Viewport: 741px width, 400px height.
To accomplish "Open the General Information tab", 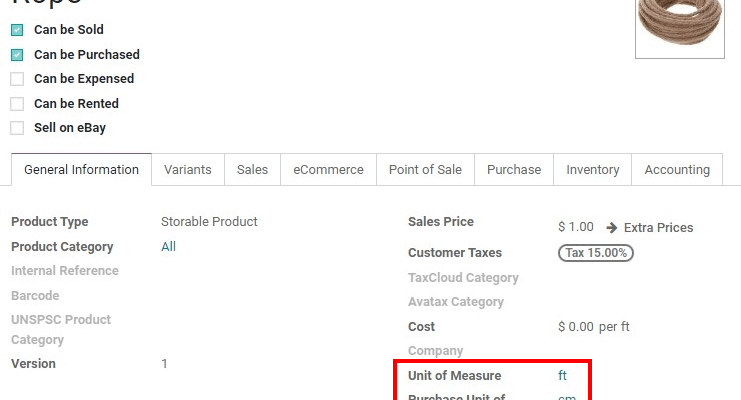I will point(81,170).
